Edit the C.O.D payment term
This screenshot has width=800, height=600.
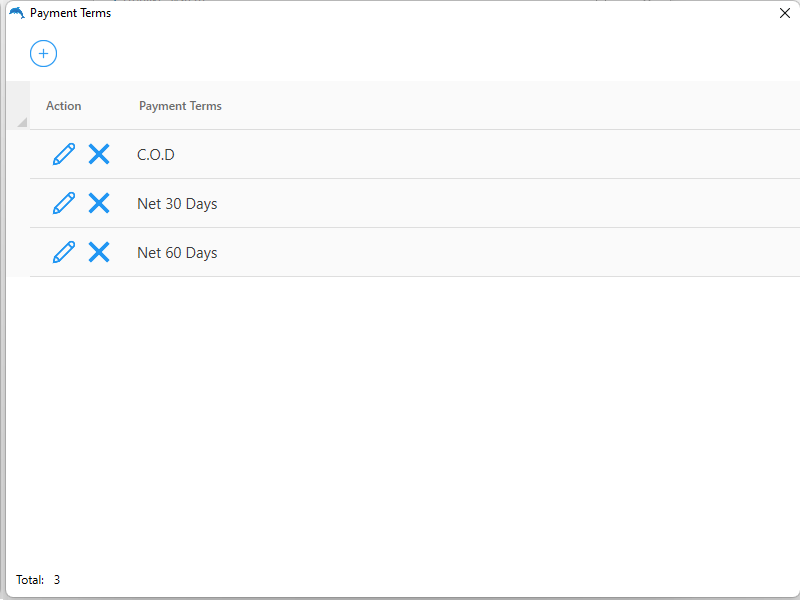point(63,154)
